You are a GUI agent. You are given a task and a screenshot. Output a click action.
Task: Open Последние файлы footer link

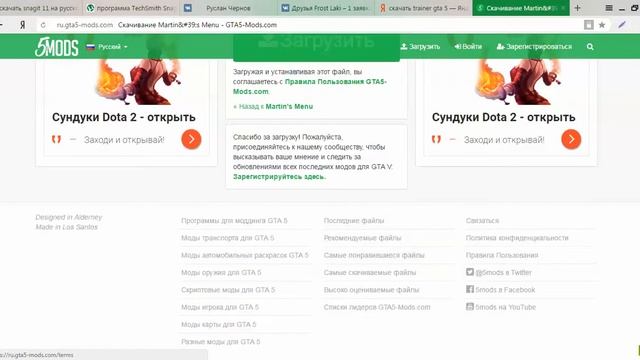tap(354, 220)
